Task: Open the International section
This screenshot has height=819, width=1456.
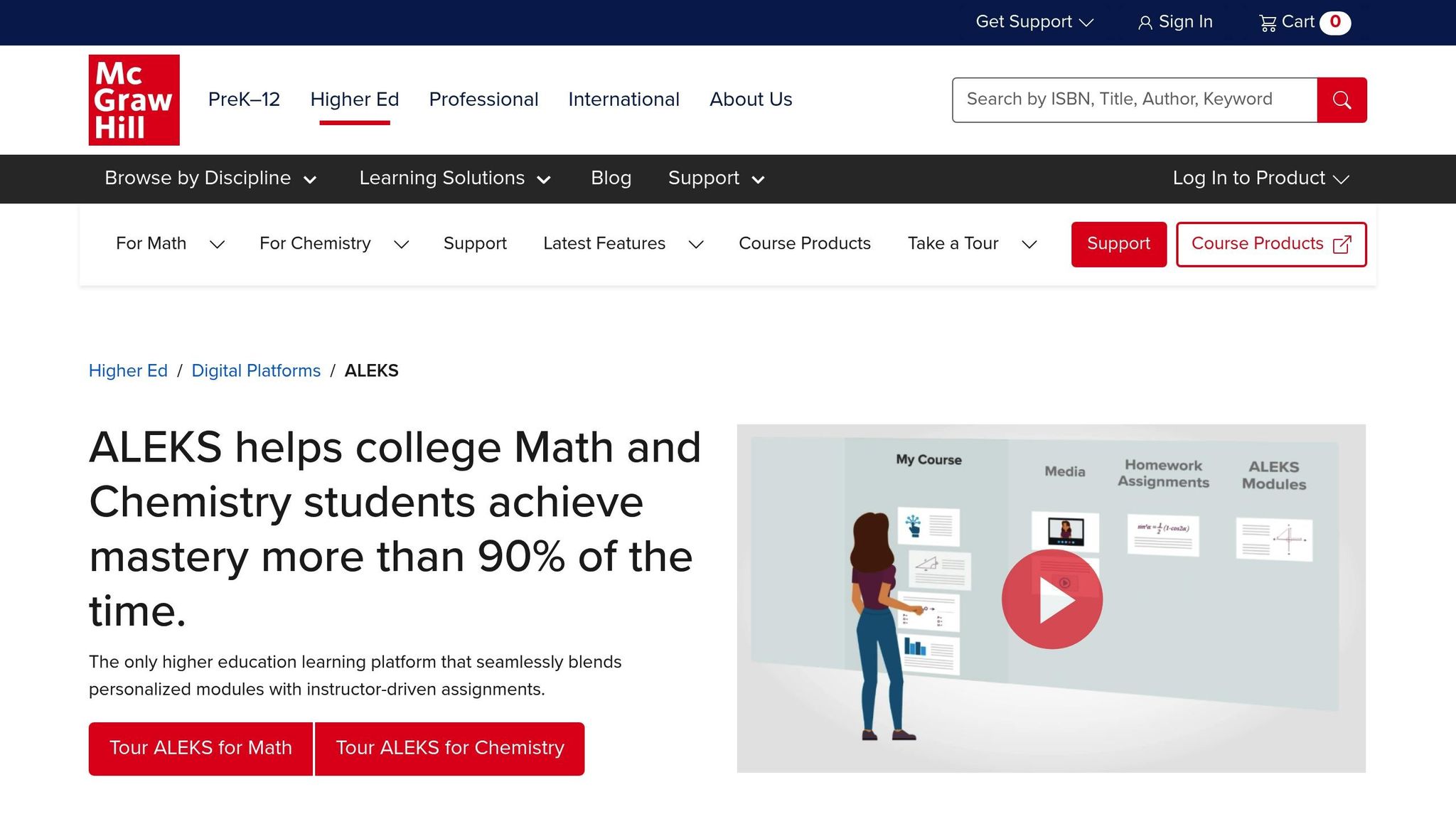Action: (x=623, y=100)
